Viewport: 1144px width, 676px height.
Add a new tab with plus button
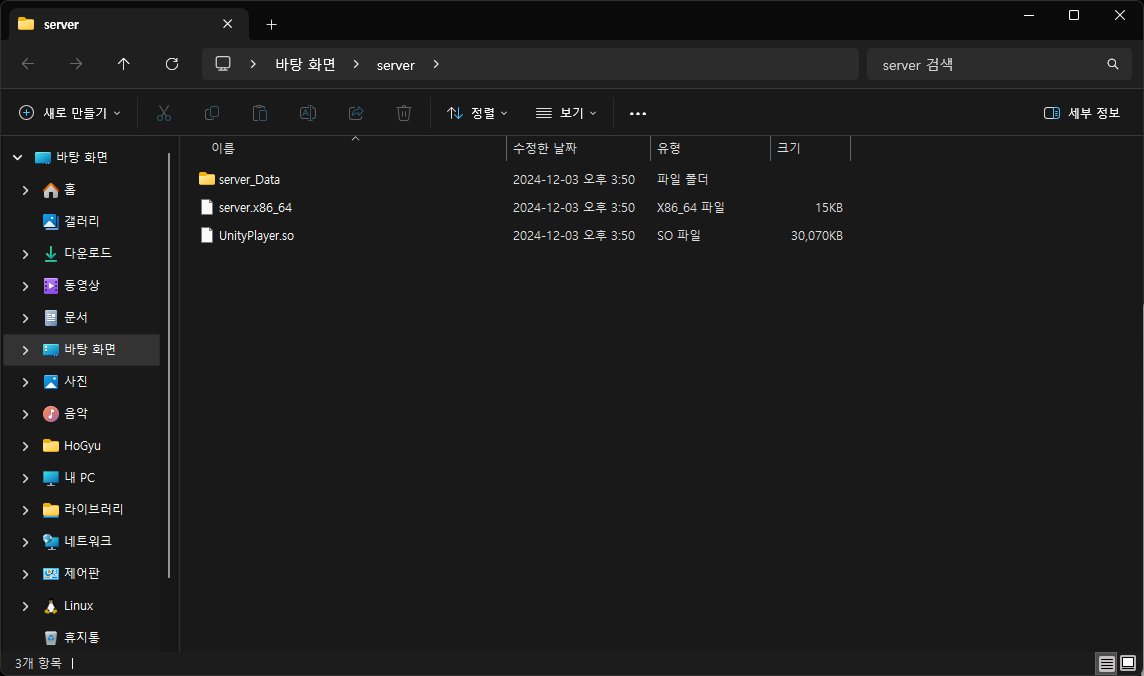click(271, 24)
